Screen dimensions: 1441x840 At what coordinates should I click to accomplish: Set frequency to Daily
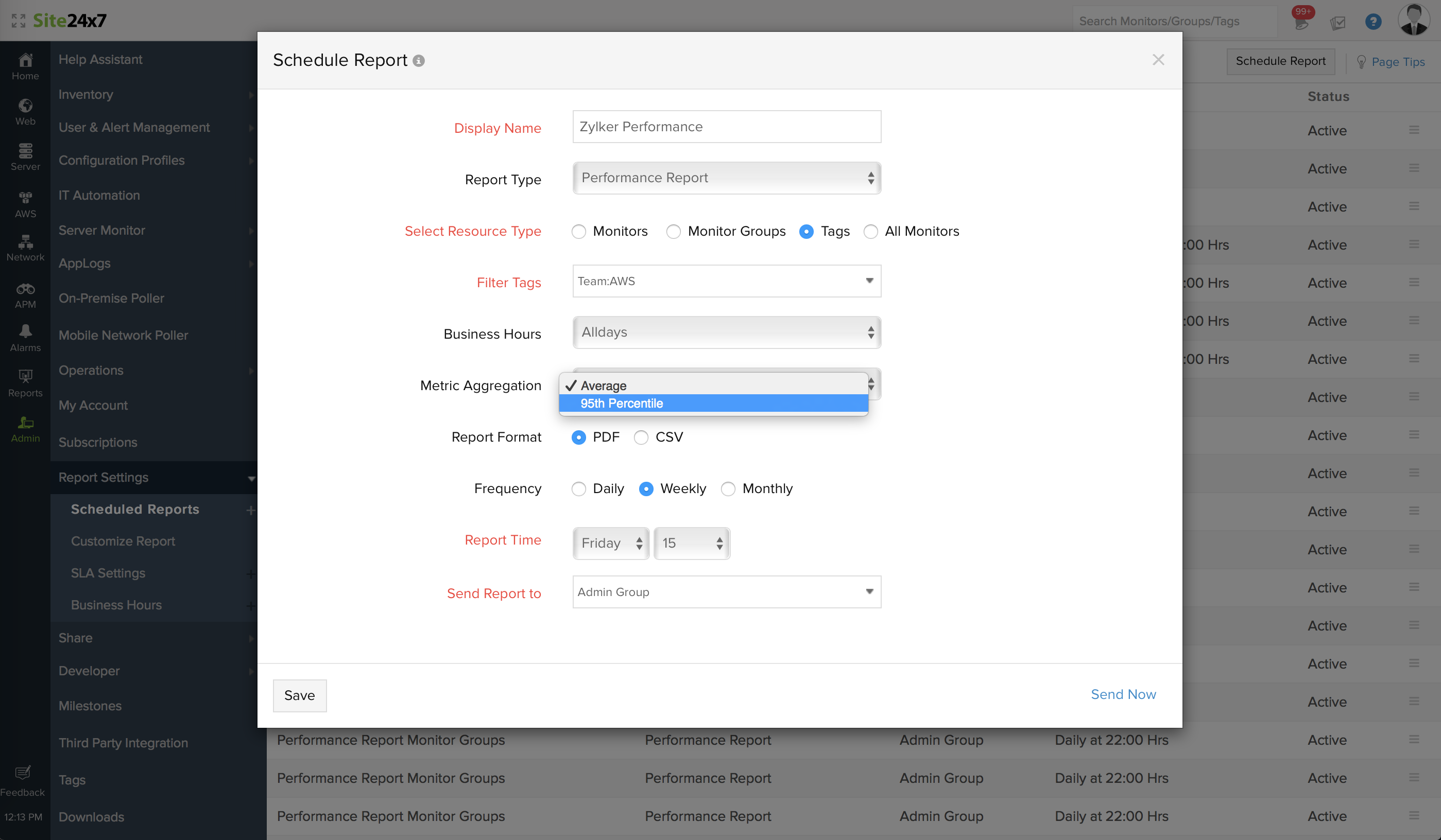(x=579, y=488)
